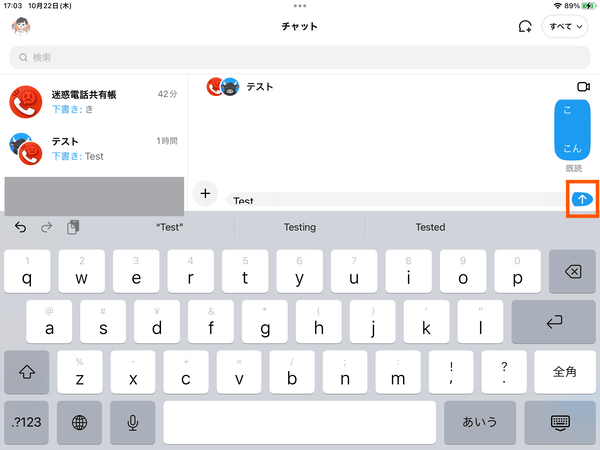
Task: Tap the microphone dictation key
Action: coord(132,422)
